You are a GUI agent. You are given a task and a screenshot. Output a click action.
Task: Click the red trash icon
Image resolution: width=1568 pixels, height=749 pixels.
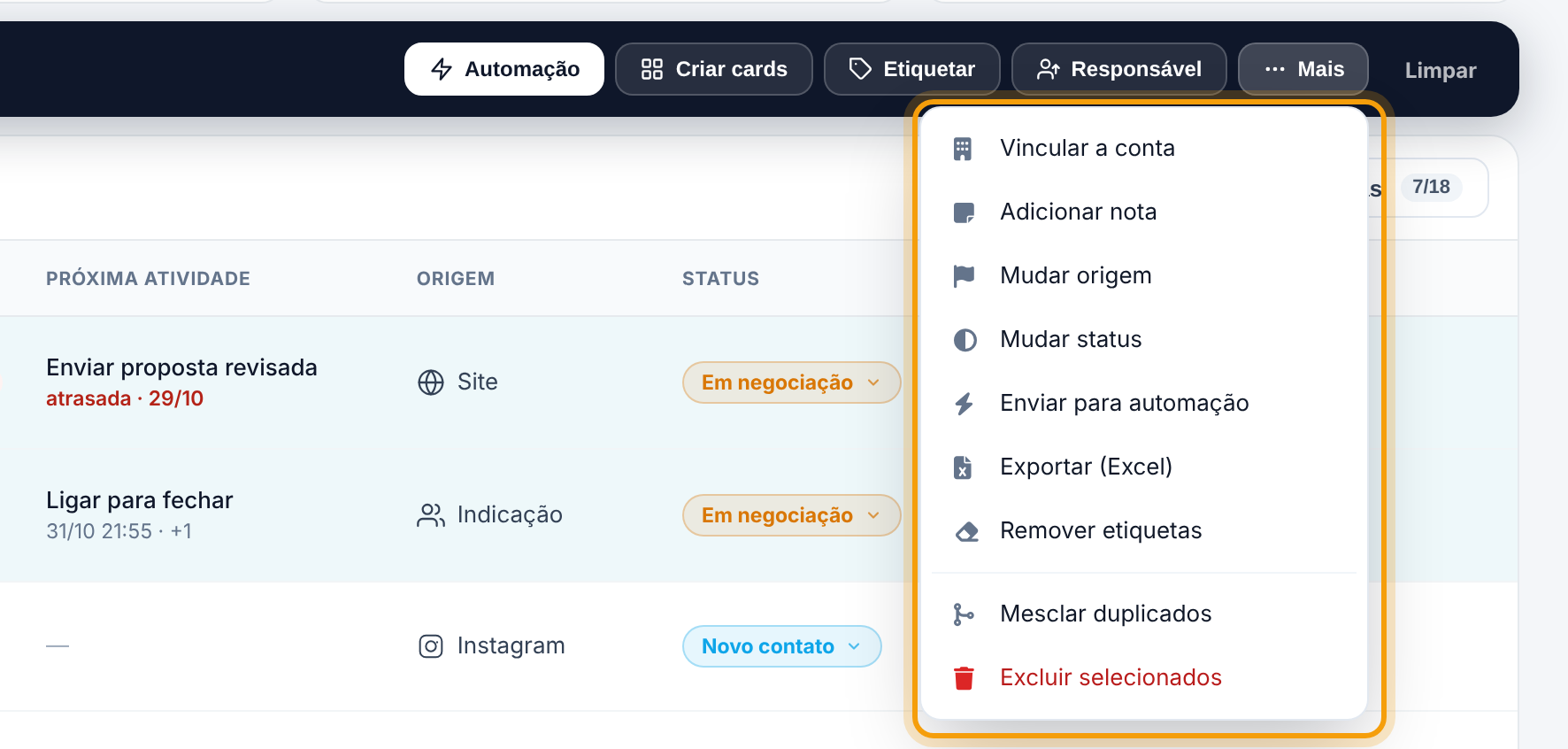coord(964,678)
